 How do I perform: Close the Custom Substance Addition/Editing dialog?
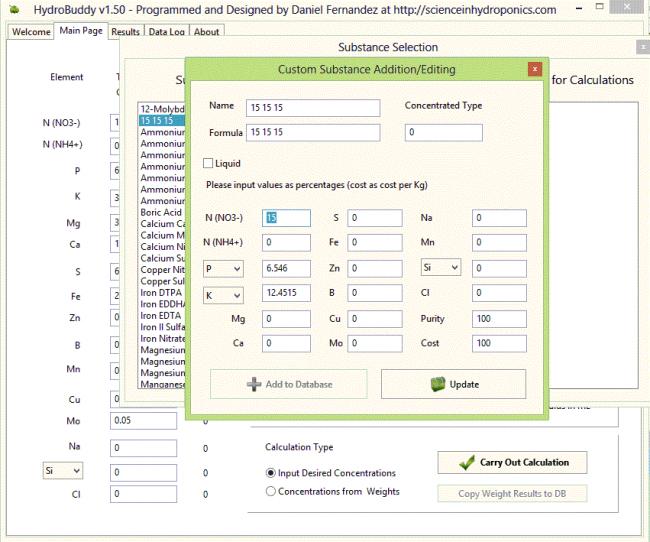[535, 69]
